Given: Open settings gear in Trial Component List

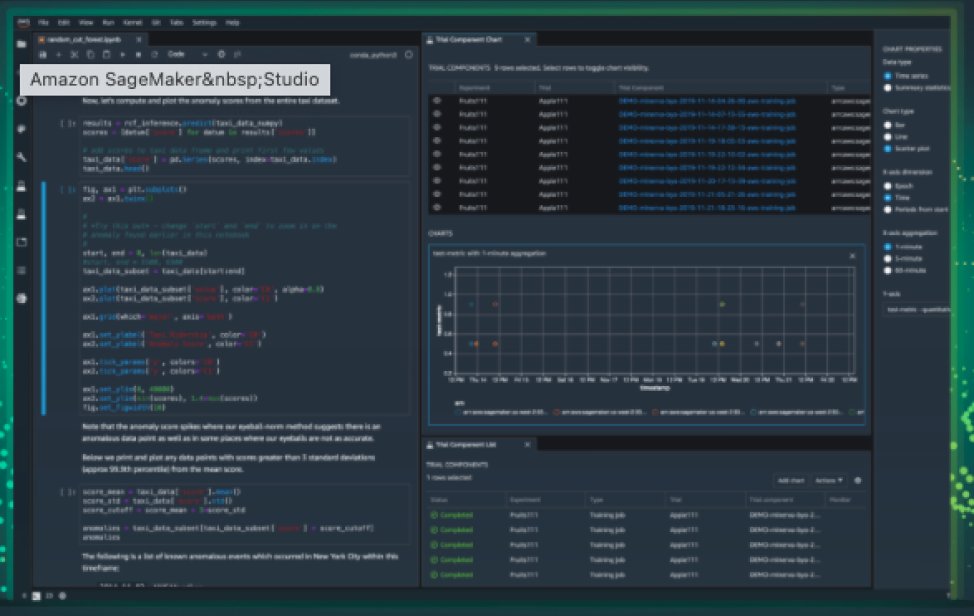Looking at the screenshot, I should point(858,481).
